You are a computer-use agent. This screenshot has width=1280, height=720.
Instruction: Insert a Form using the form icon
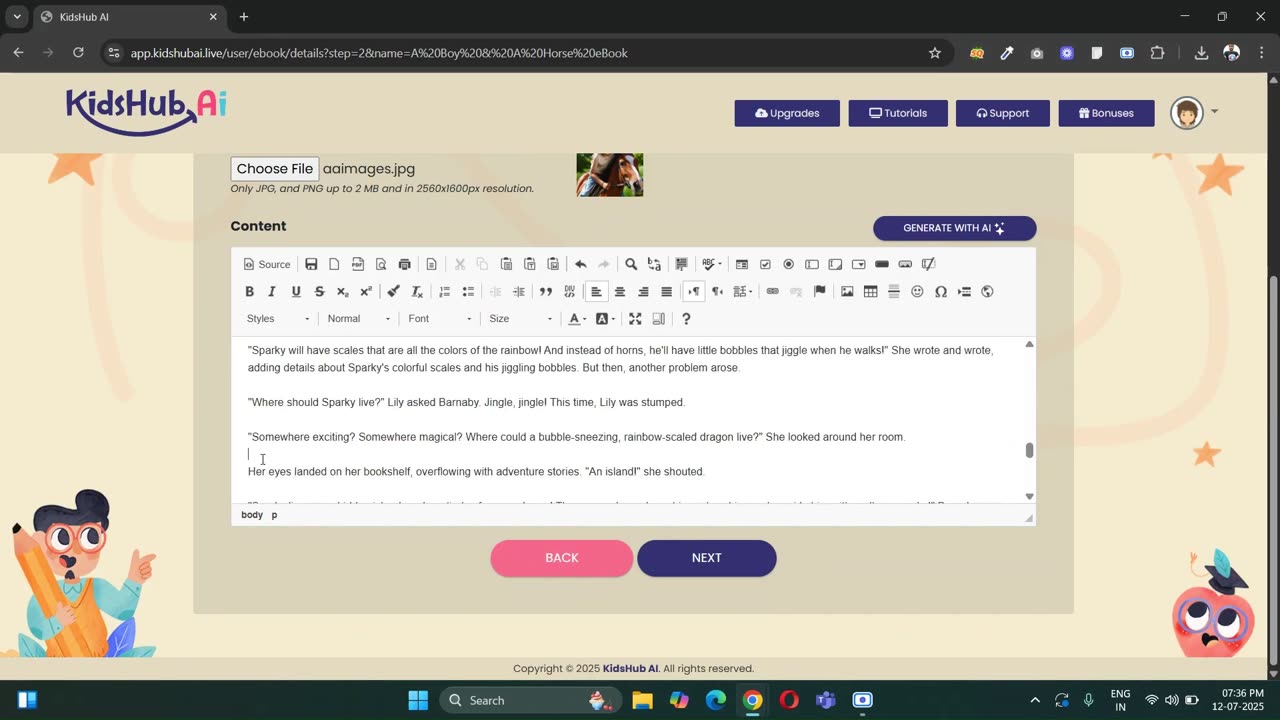click(x=742, y=264)
